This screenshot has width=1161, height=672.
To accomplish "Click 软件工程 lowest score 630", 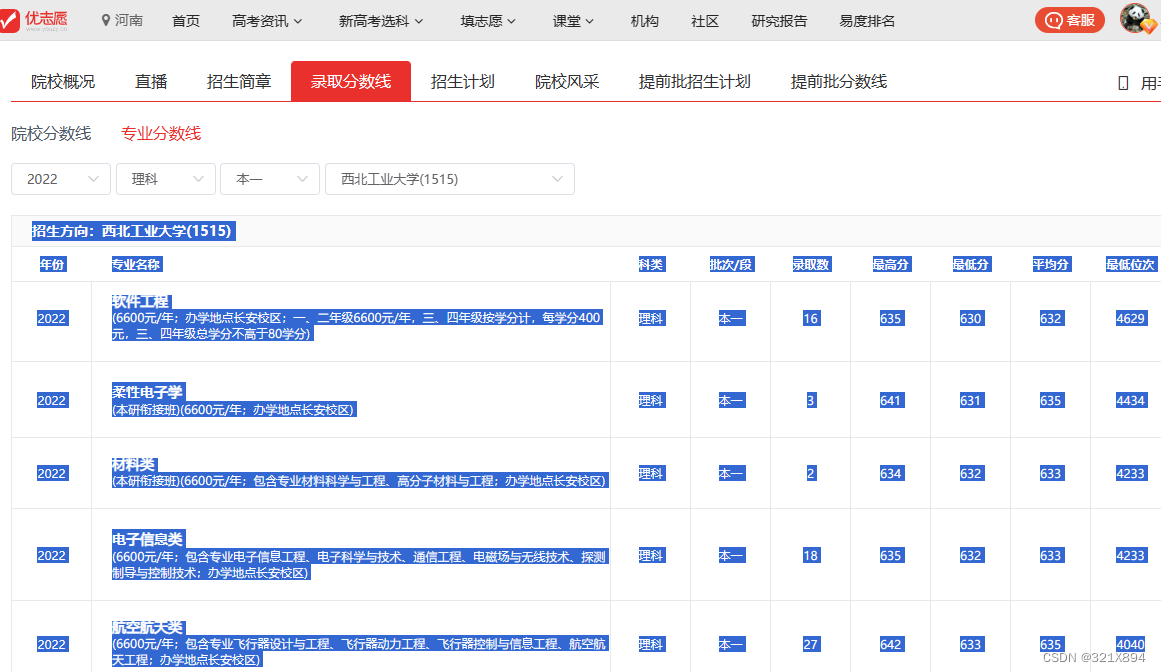I will tap(971, 318).
